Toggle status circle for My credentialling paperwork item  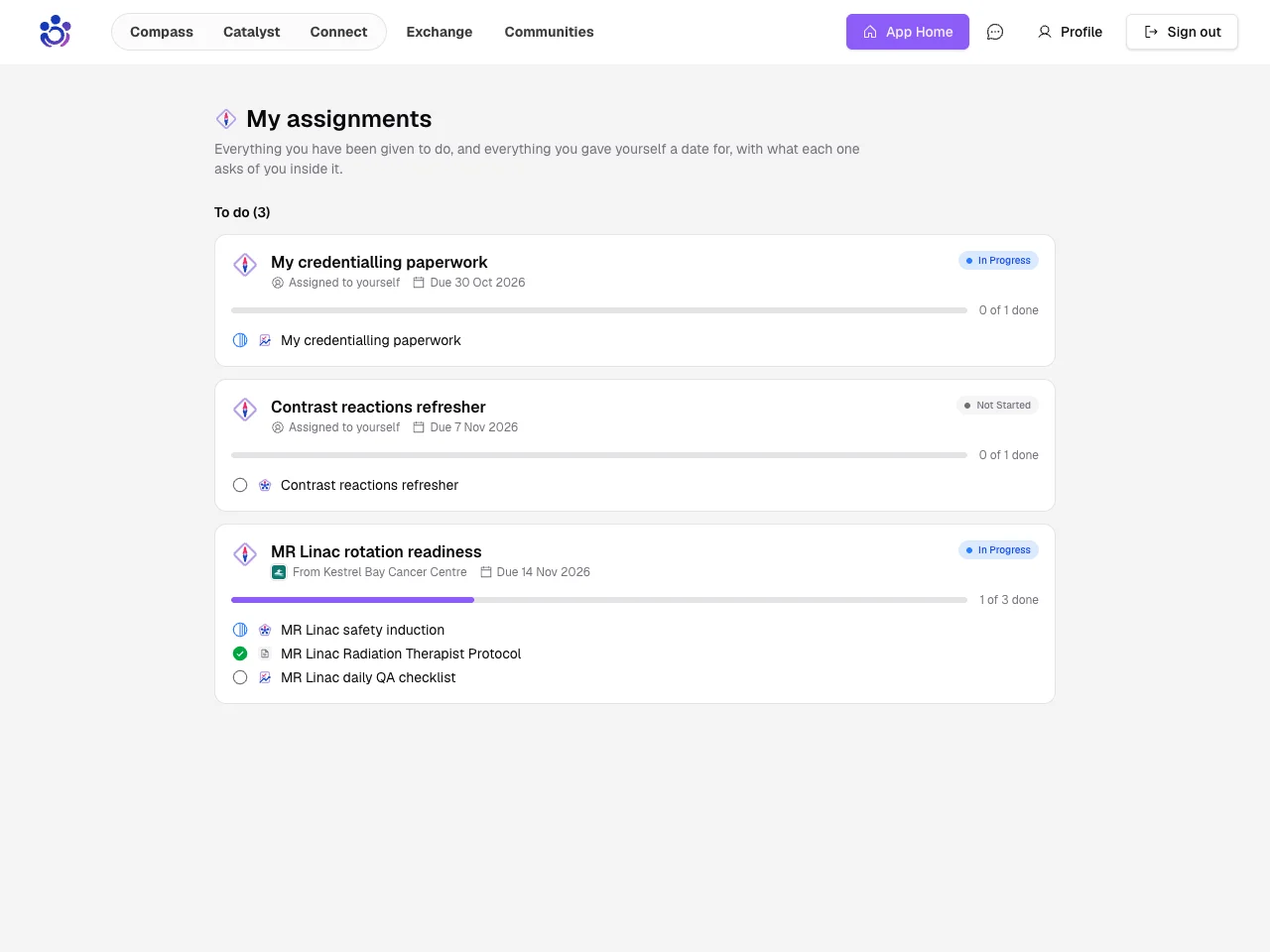point(240,340)
